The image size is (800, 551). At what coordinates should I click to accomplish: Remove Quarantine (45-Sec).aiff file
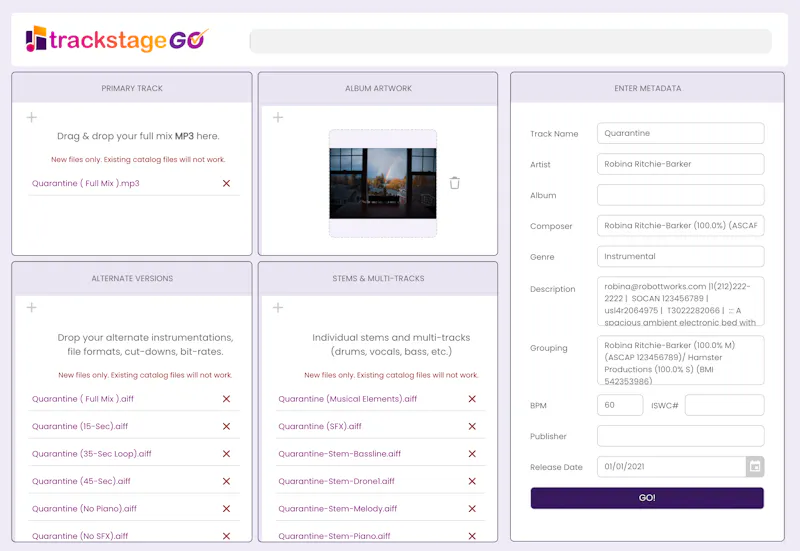point(227,482)
